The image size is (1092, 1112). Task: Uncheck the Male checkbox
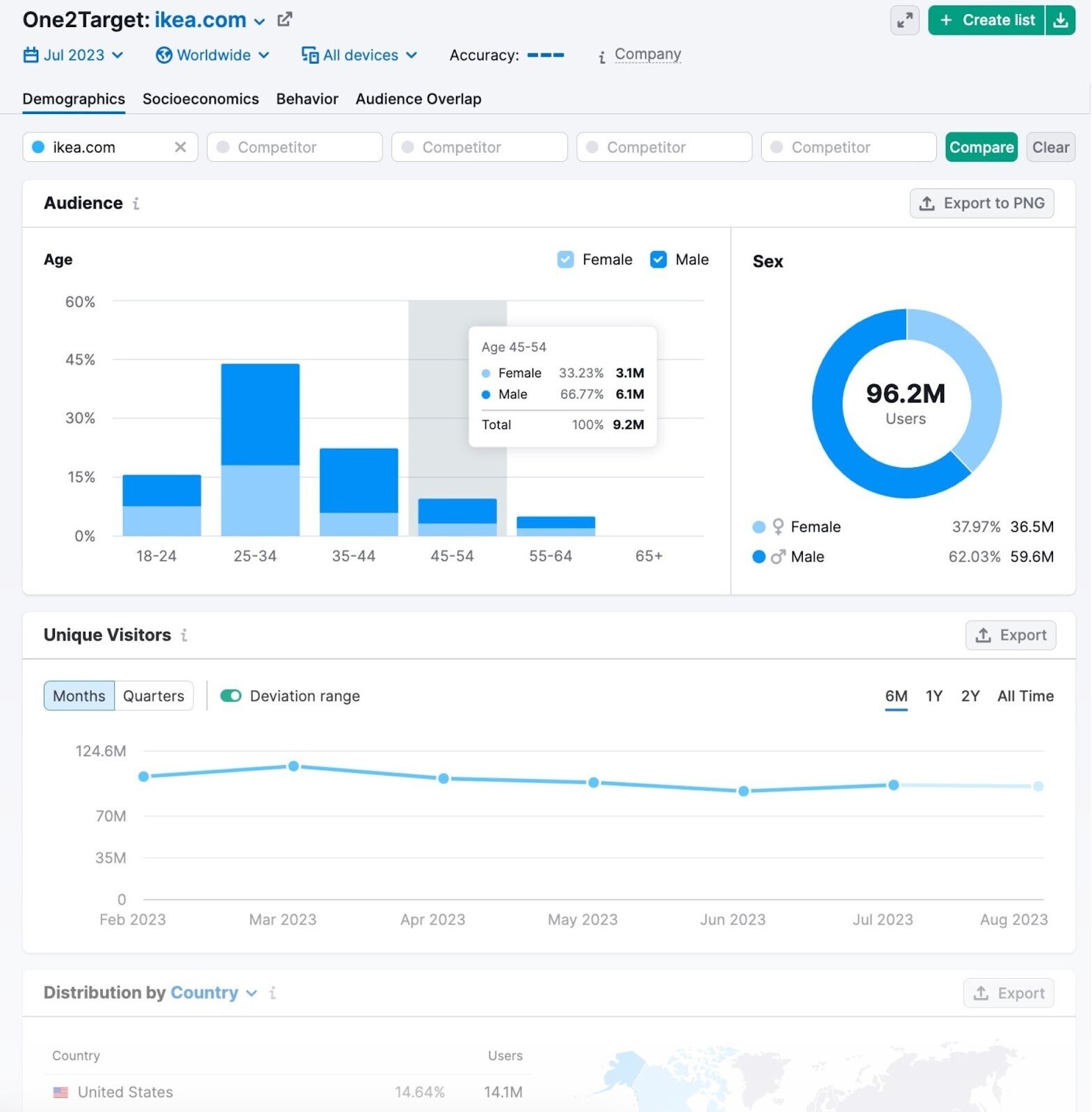pos(658,260)
